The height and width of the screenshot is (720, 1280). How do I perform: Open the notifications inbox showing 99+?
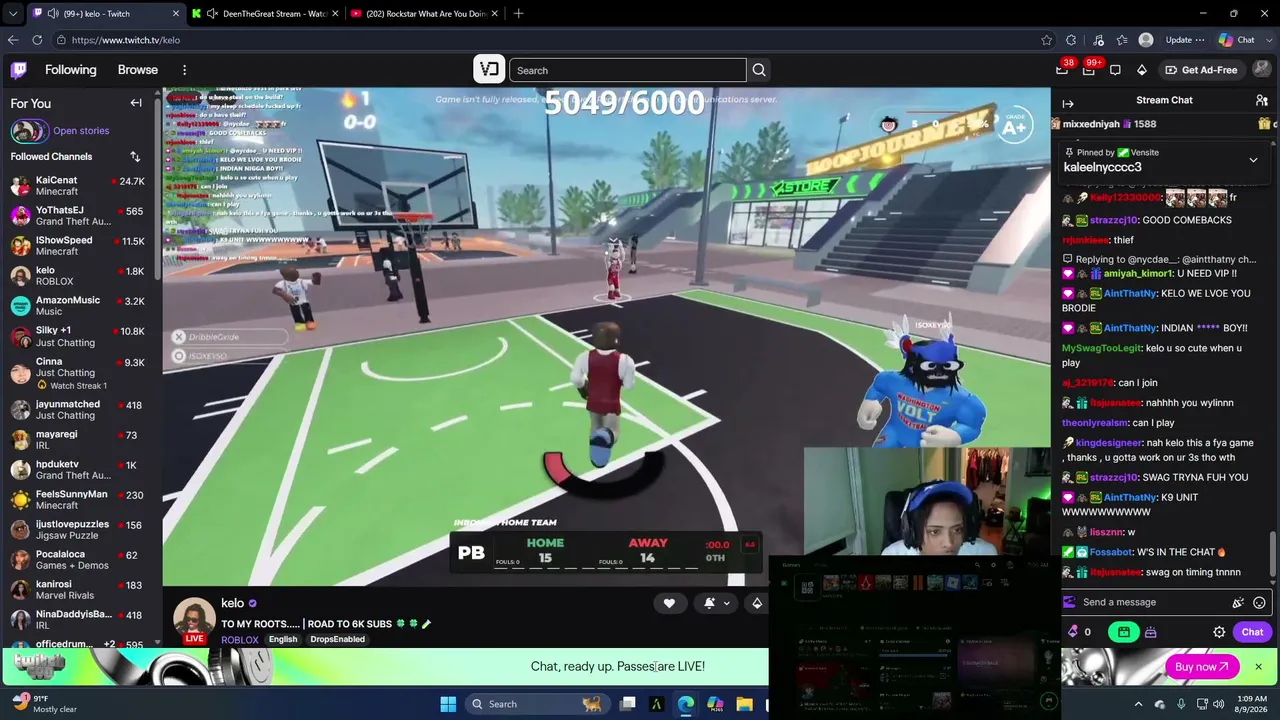(x=1089, y=69)
